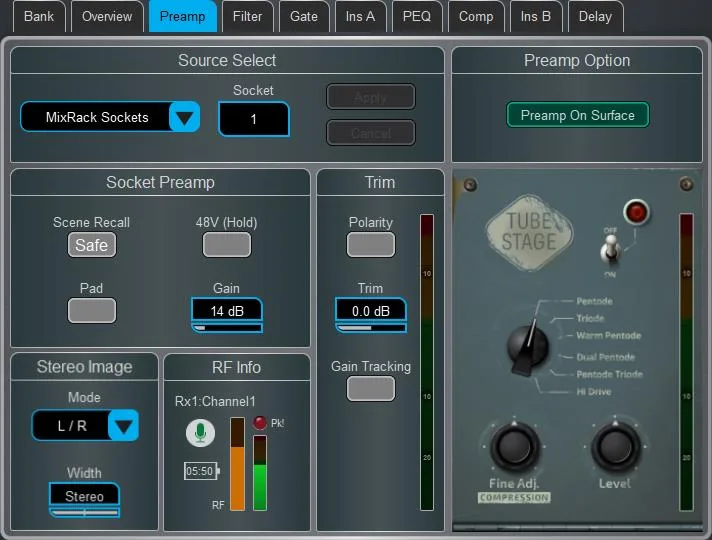
Task: Toggle the Pad switch
Action: coord(92,311)
